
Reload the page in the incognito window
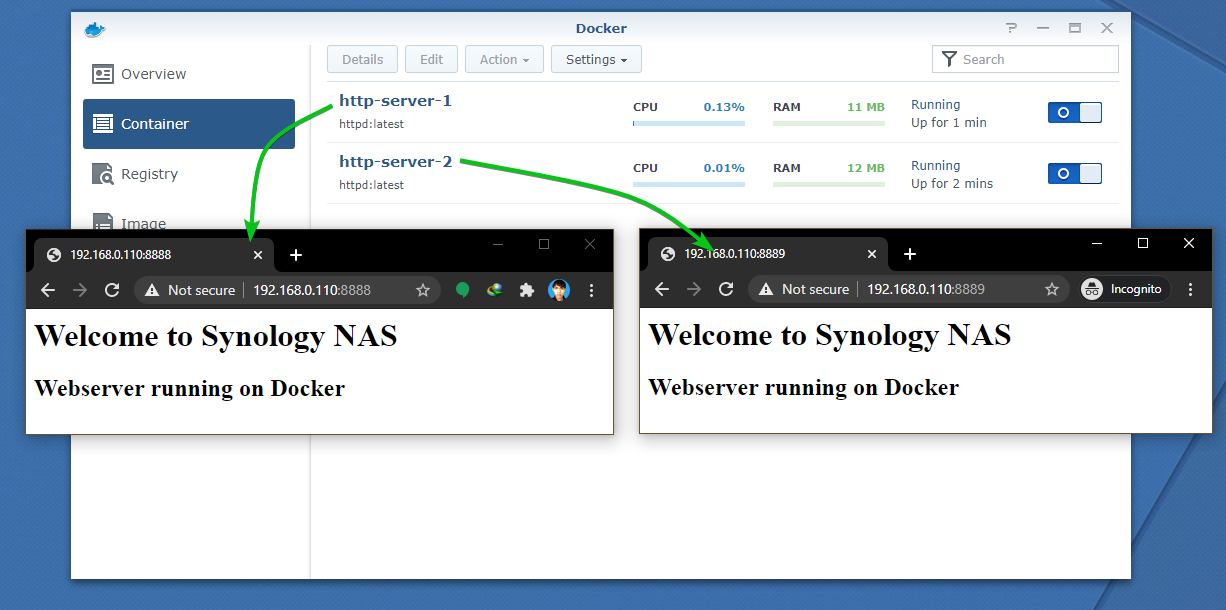point(726,289)
